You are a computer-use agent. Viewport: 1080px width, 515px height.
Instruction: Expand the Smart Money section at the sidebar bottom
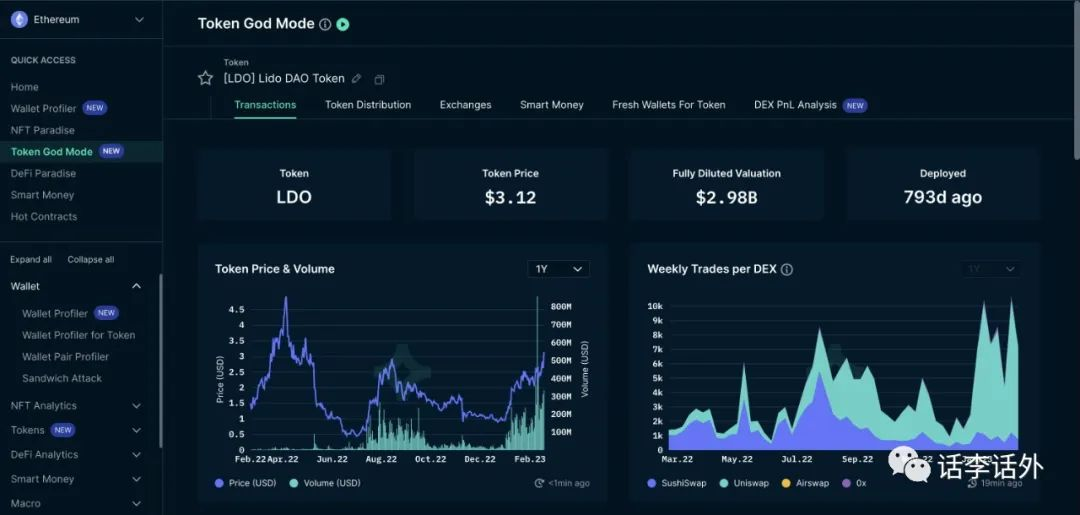click(136, 479)
